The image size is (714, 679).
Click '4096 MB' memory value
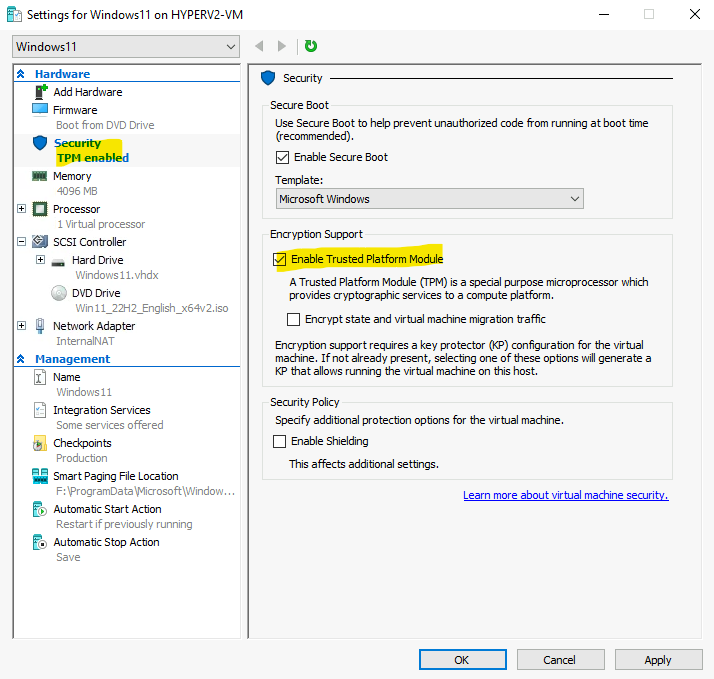77,191
